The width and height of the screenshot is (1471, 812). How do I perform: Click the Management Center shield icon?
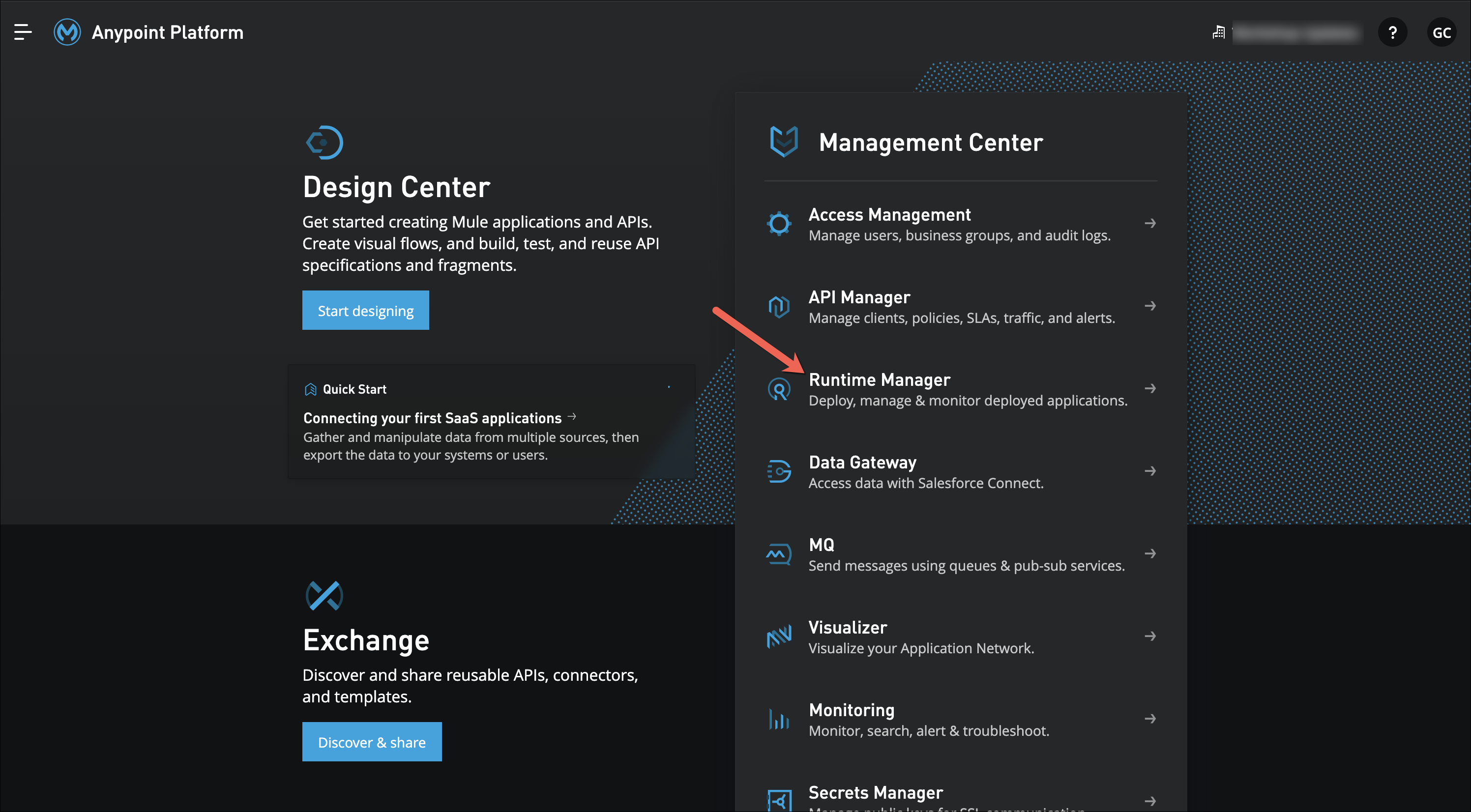(x=784, y=142)
